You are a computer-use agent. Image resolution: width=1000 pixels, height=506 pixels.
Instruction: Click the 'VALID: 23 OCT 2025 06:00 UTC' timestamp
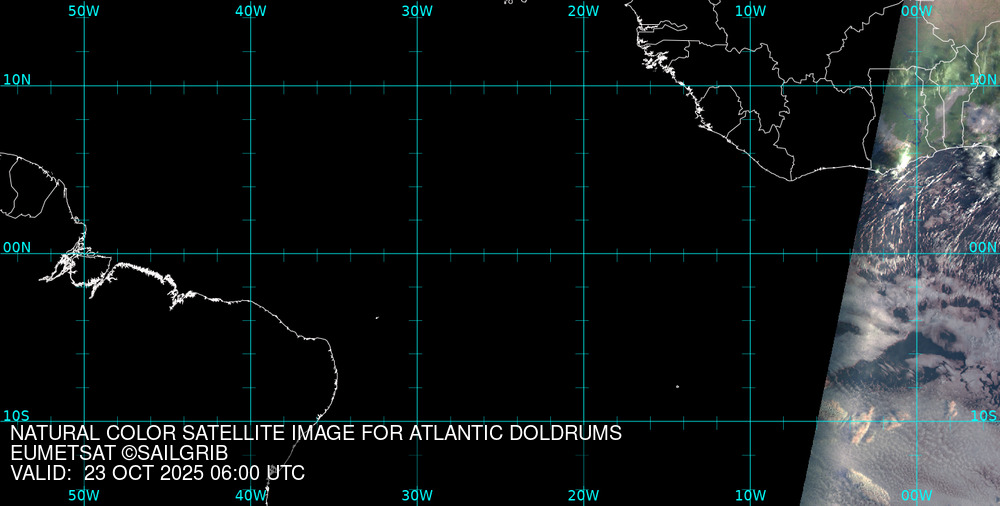coord(157,473)
